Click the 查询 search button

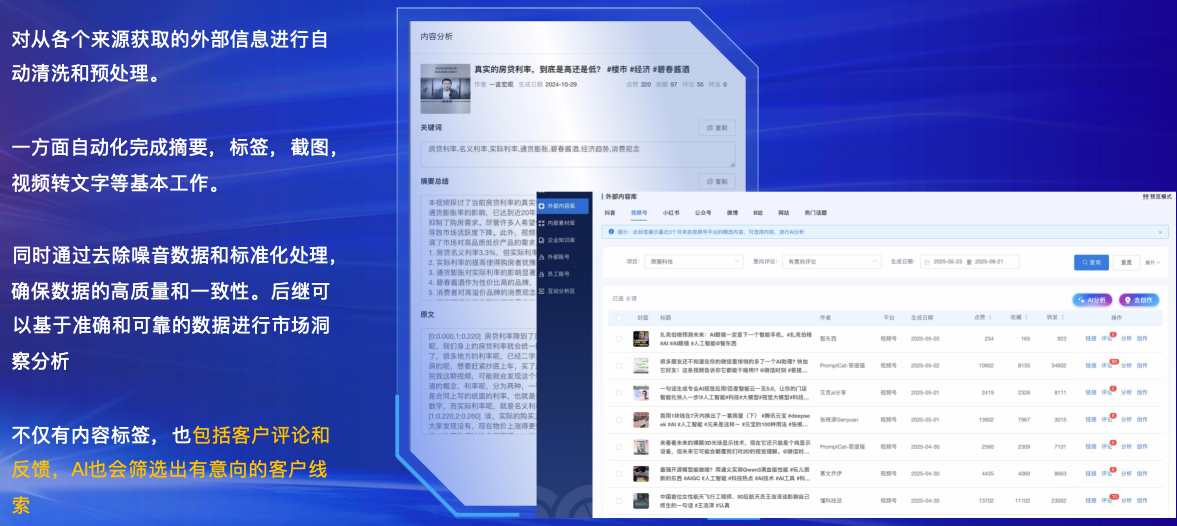coord(1091,263)
